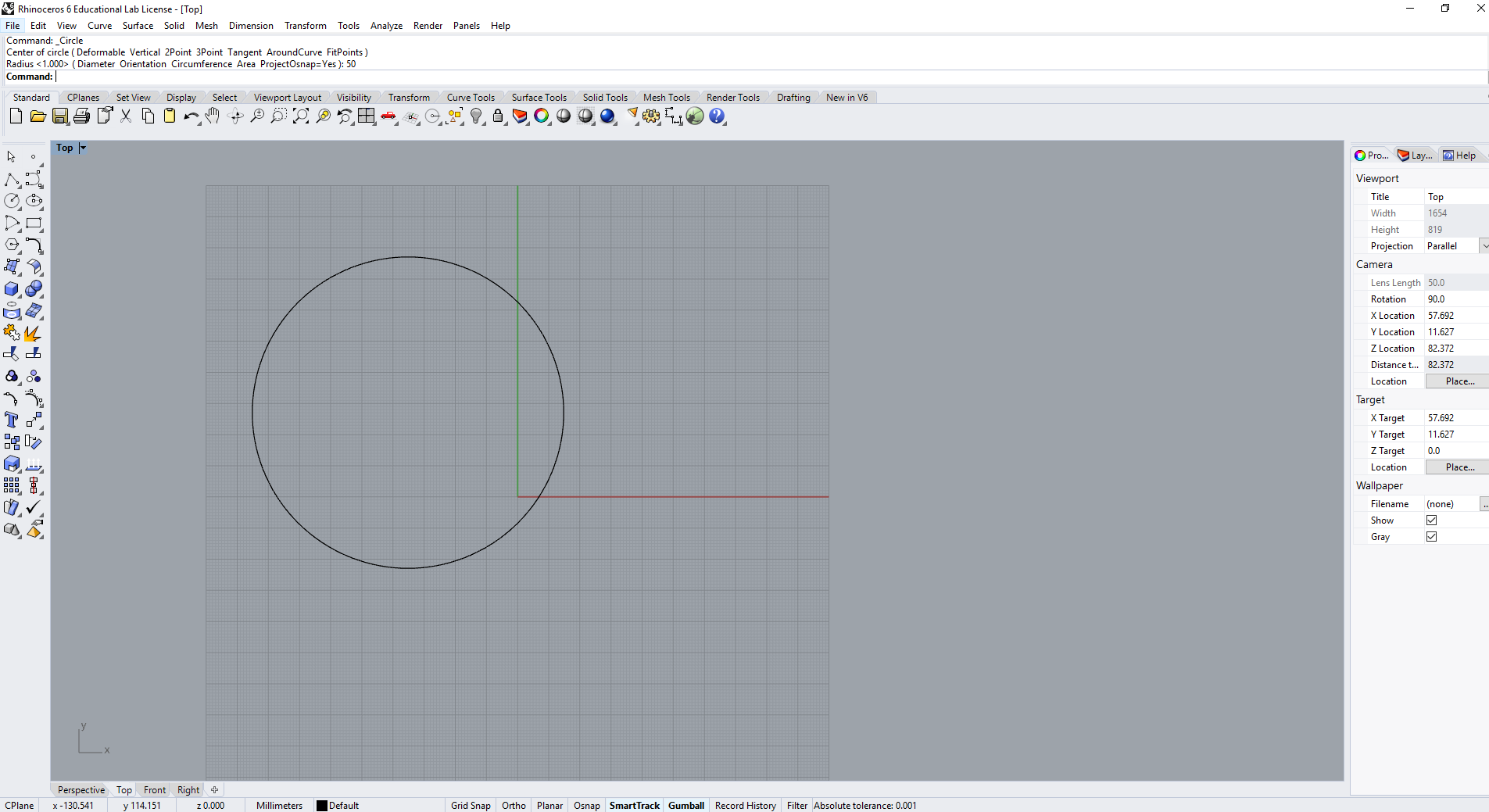
Task: Toggle the Show wallpaper checkbox
Action: (x=1431, y=520)
